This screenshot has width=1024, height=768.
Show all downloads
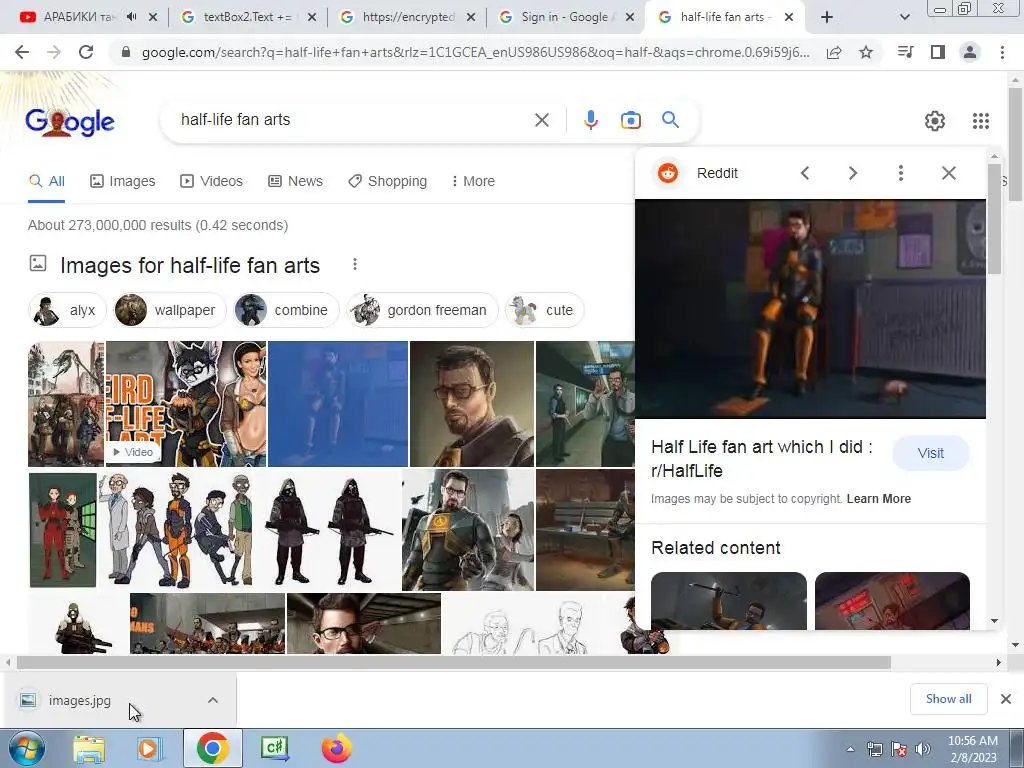pyautogui.click(x=948, y=699)
